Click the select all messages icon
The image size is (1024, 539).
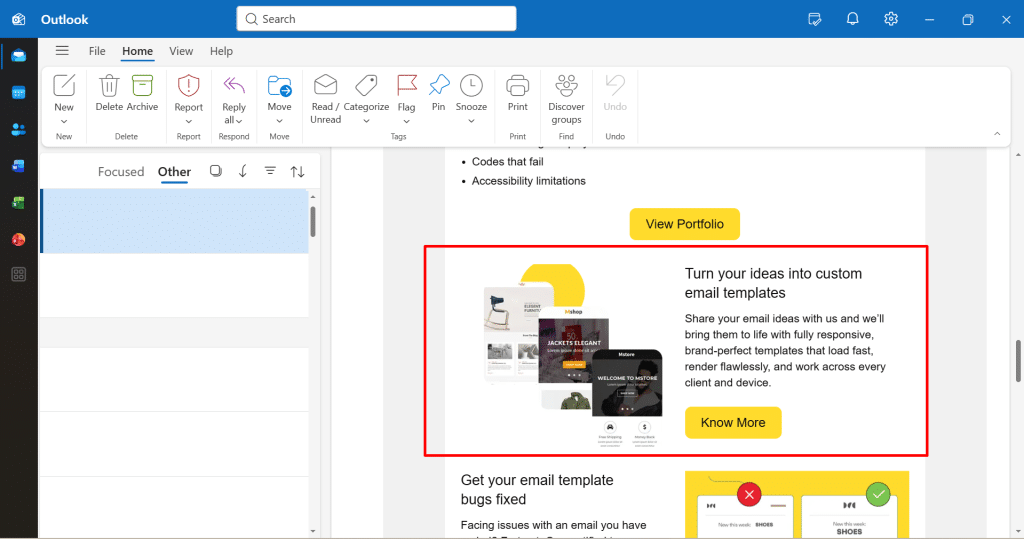216,171
